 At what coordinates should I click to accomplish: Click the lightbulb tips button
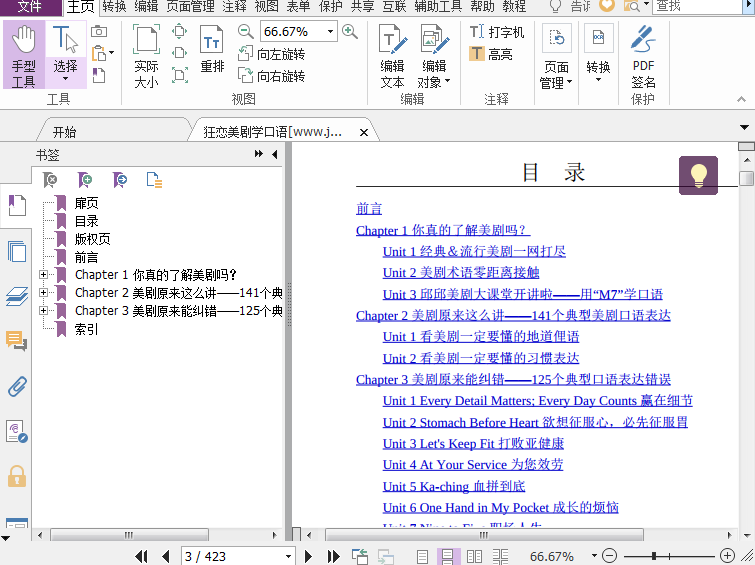(698, 175)
